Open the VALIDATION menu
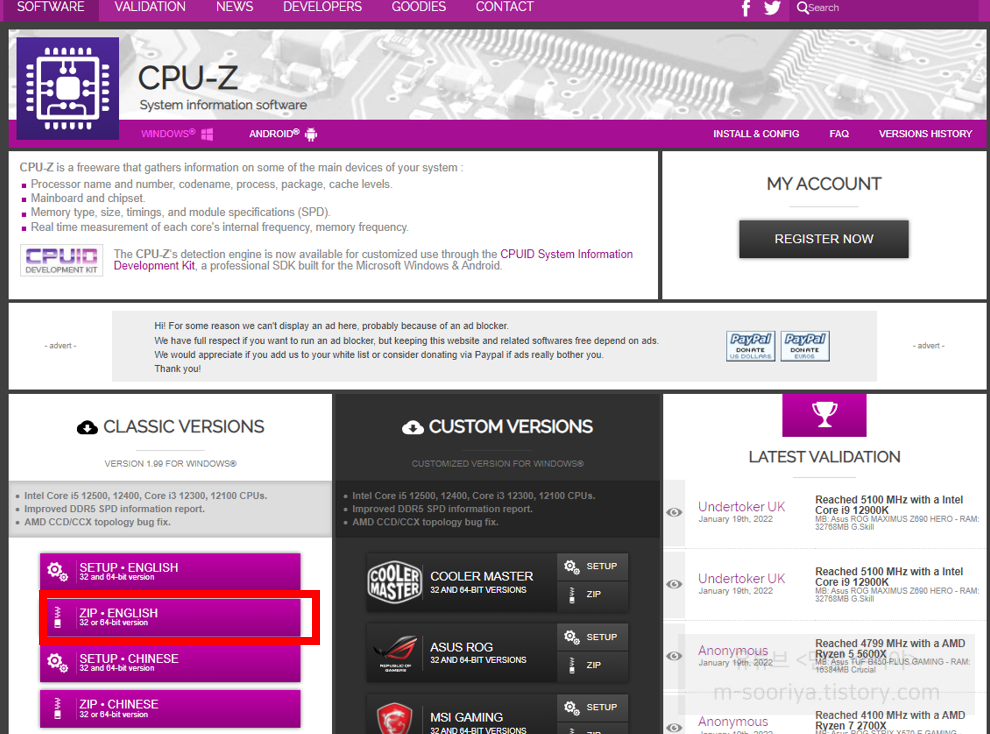This screenshot has height=734, width=990. [x=150, y=8]
